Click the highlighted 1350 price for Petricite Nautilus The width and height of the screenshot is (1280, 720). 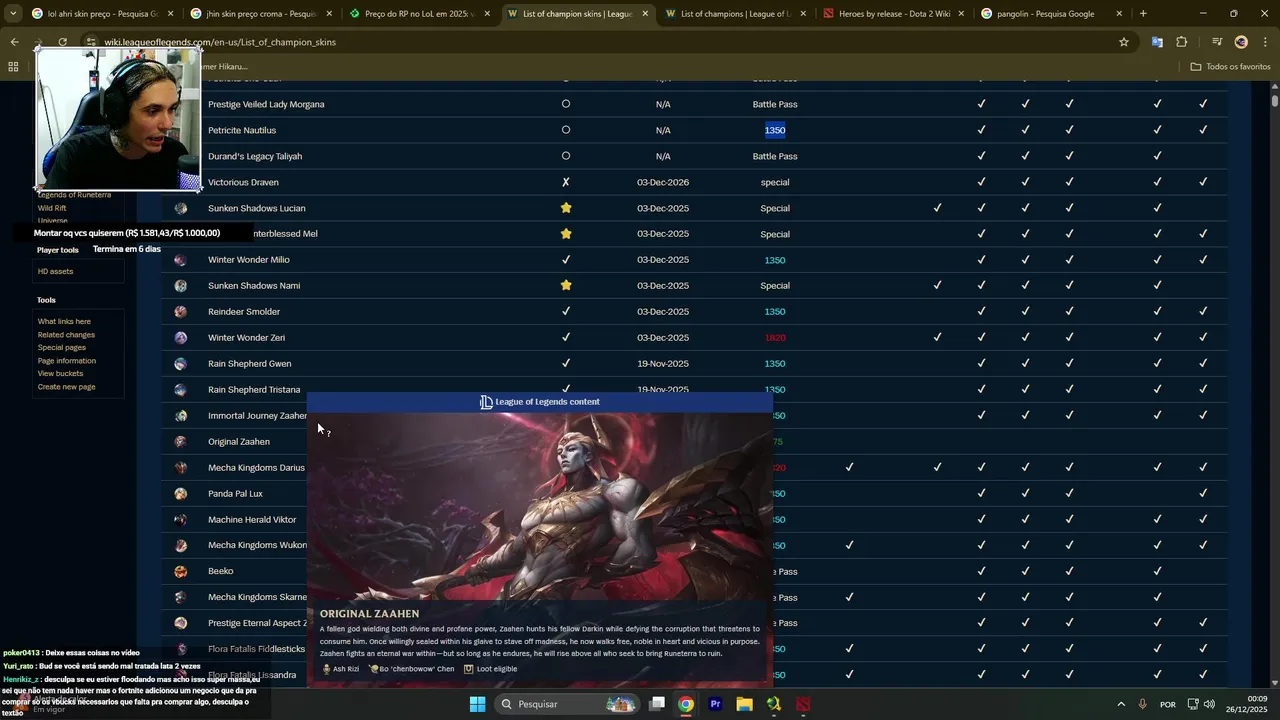pos(775,130)
